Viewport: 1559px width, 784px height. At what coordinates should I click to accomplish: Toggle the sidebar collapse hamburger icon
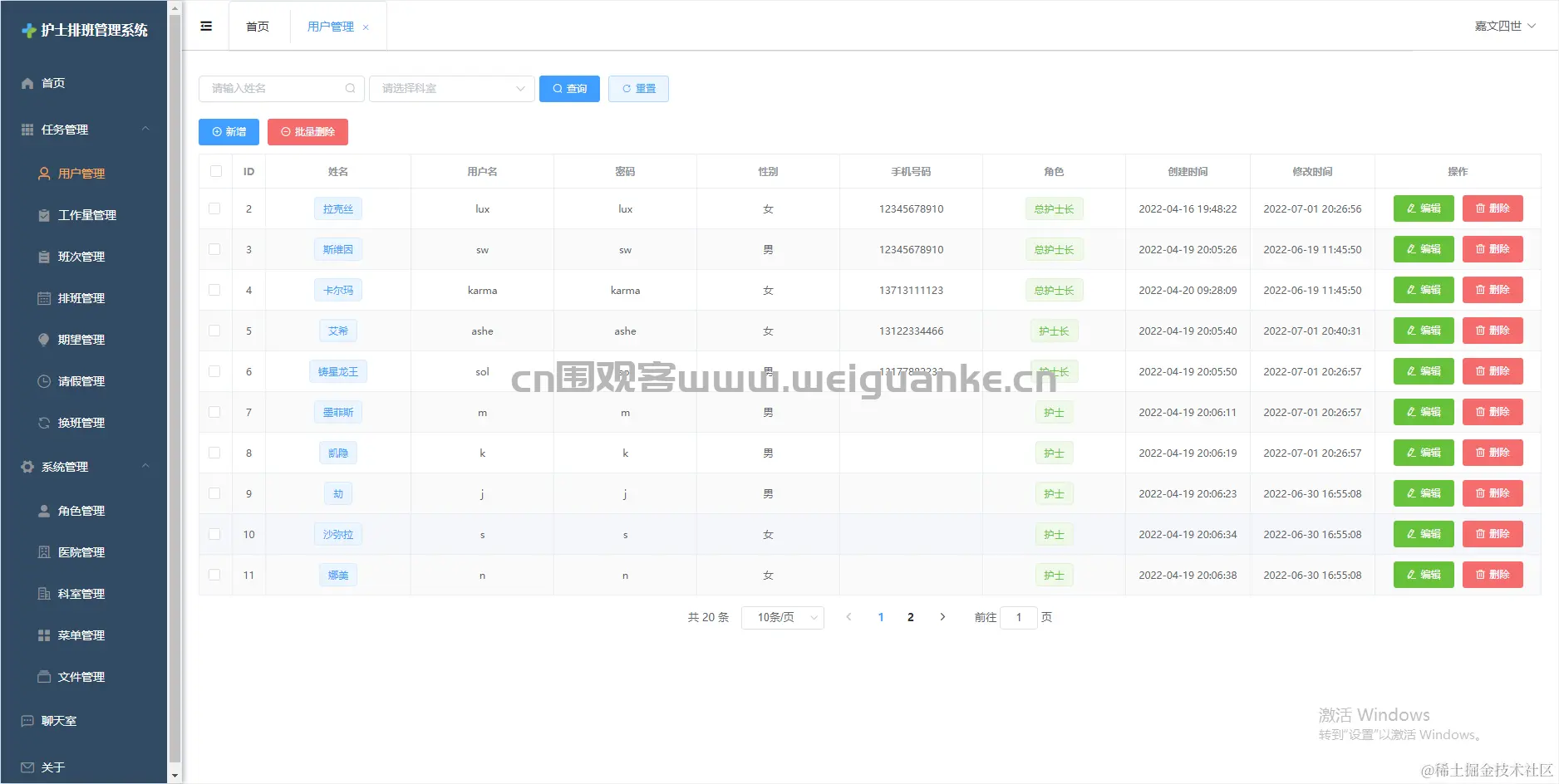206,26
